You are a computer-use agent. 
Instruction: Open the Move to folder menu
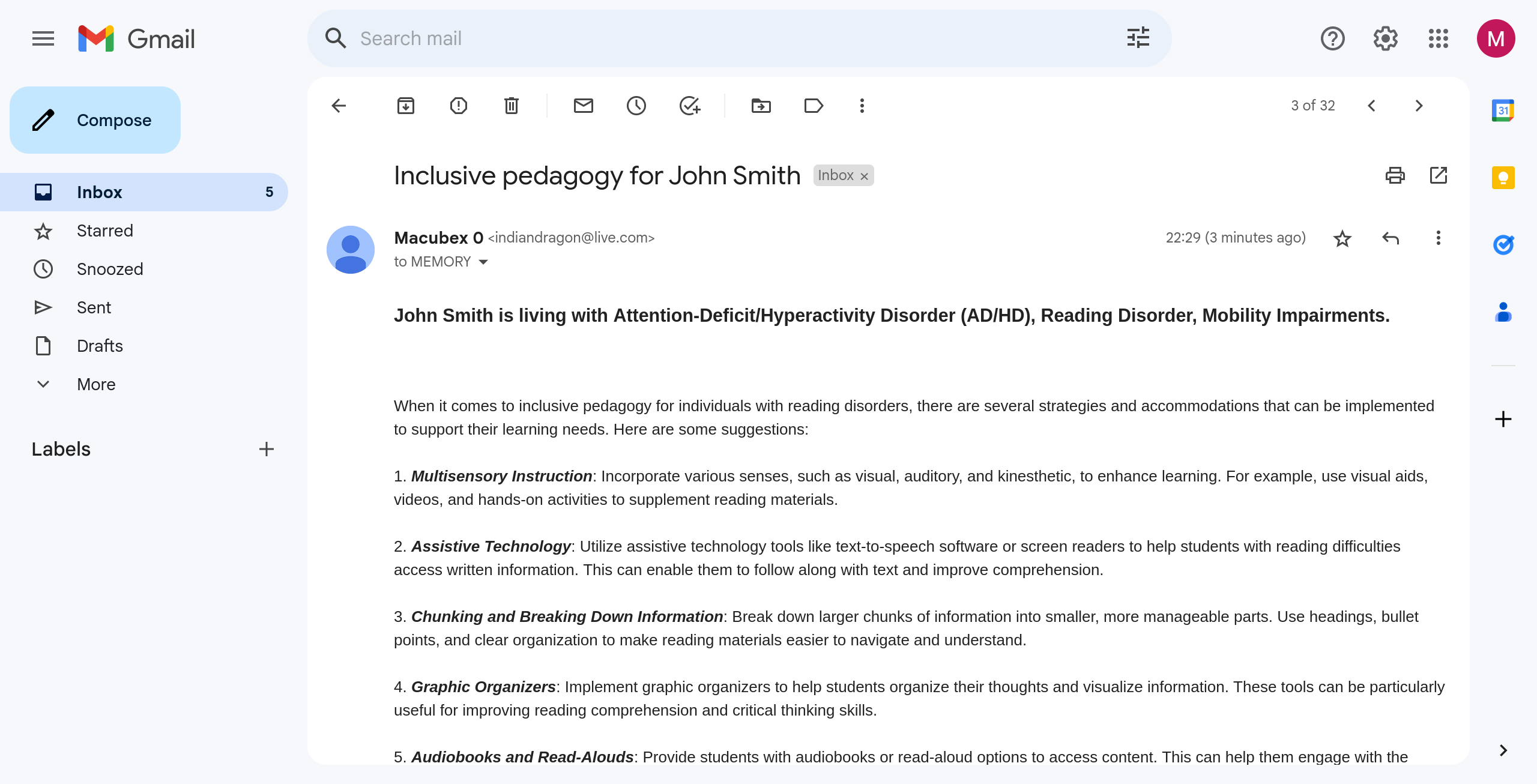761,106
